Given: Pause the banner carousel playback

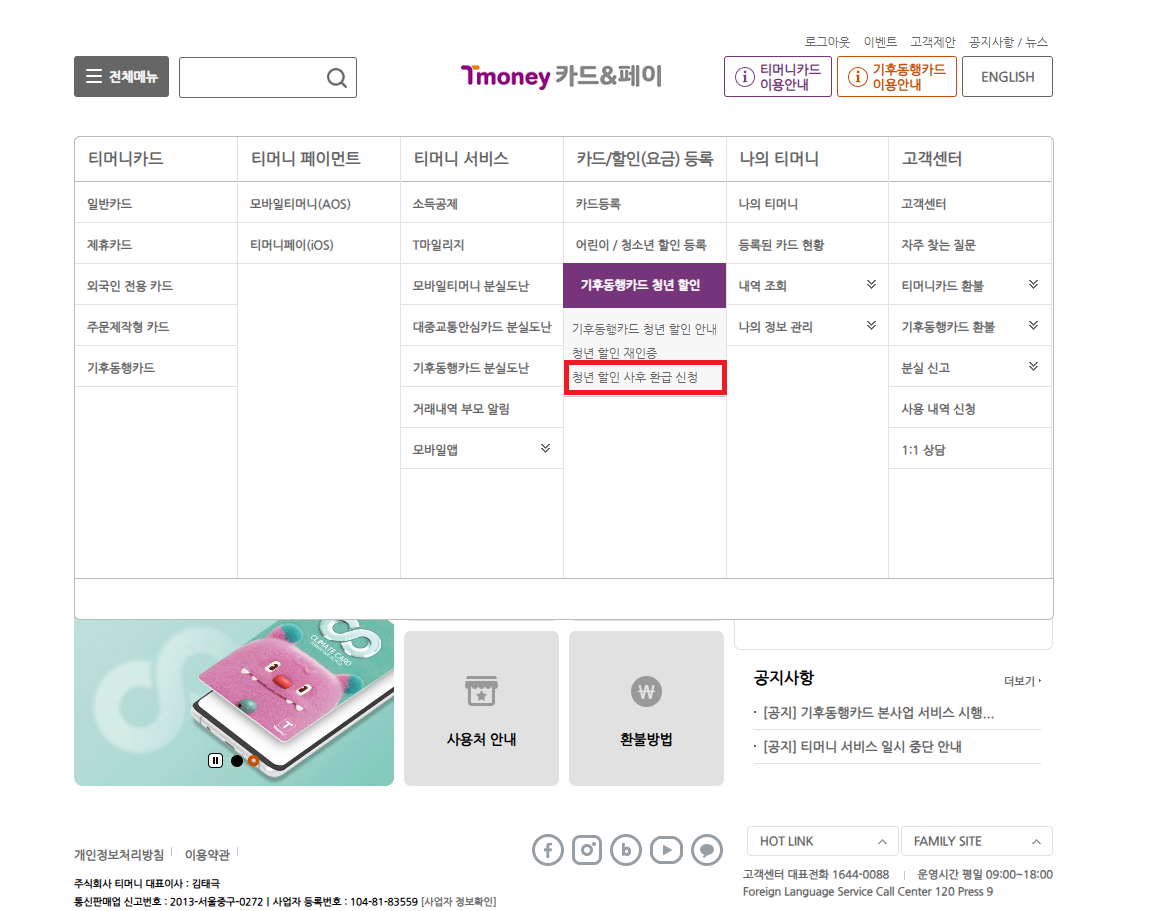Looking at the screenshot, I should coord(215,761).
